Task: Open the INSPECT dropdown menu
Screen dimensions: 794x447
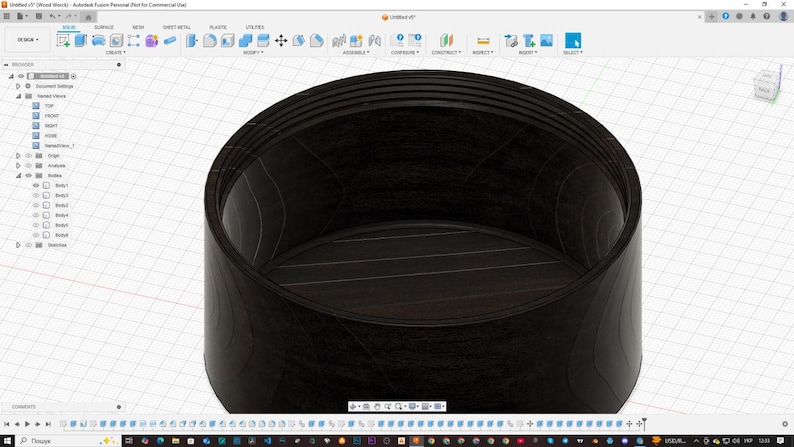Action: 483,53
